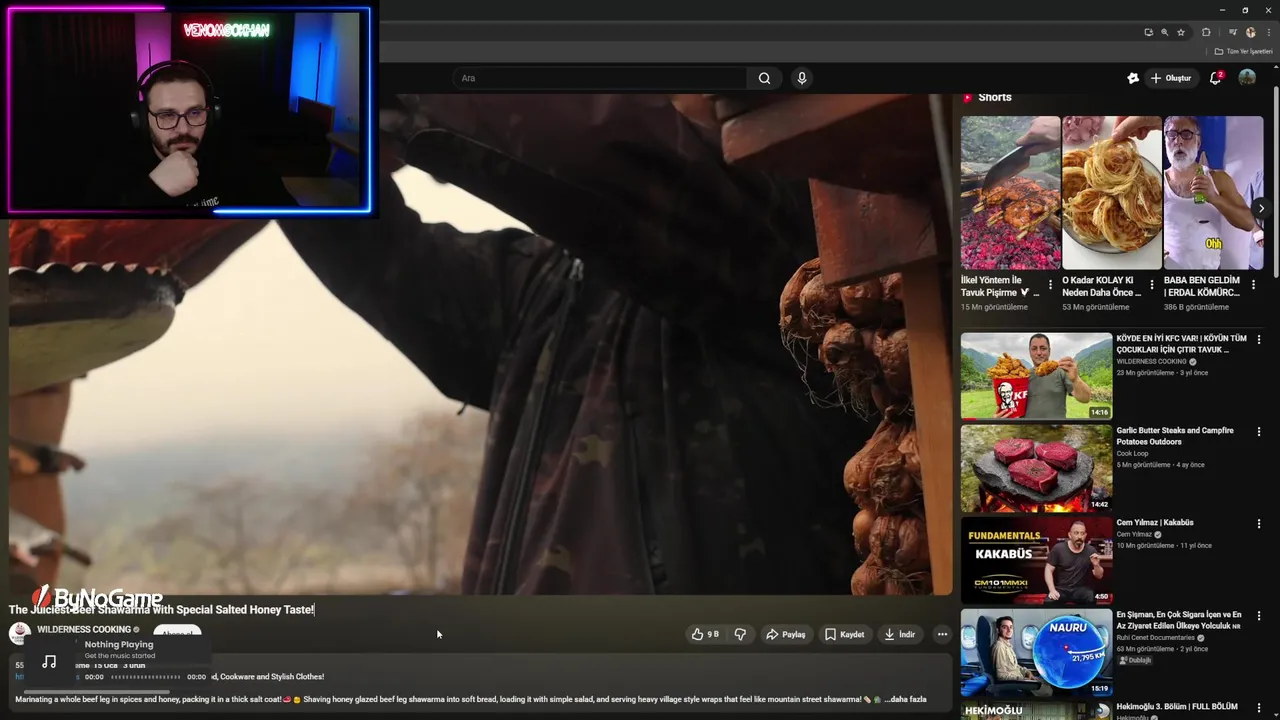Viewport: 1280px width, 720px height.
Task: Click the music widget progress bar
Action: click(x=146, y=677)
